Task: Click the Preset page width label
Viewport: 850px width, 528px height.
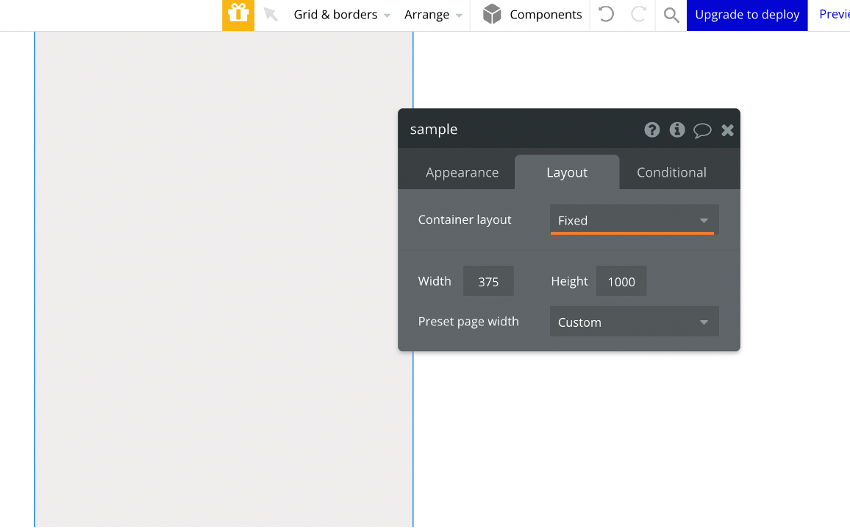Action: (468, 321)
